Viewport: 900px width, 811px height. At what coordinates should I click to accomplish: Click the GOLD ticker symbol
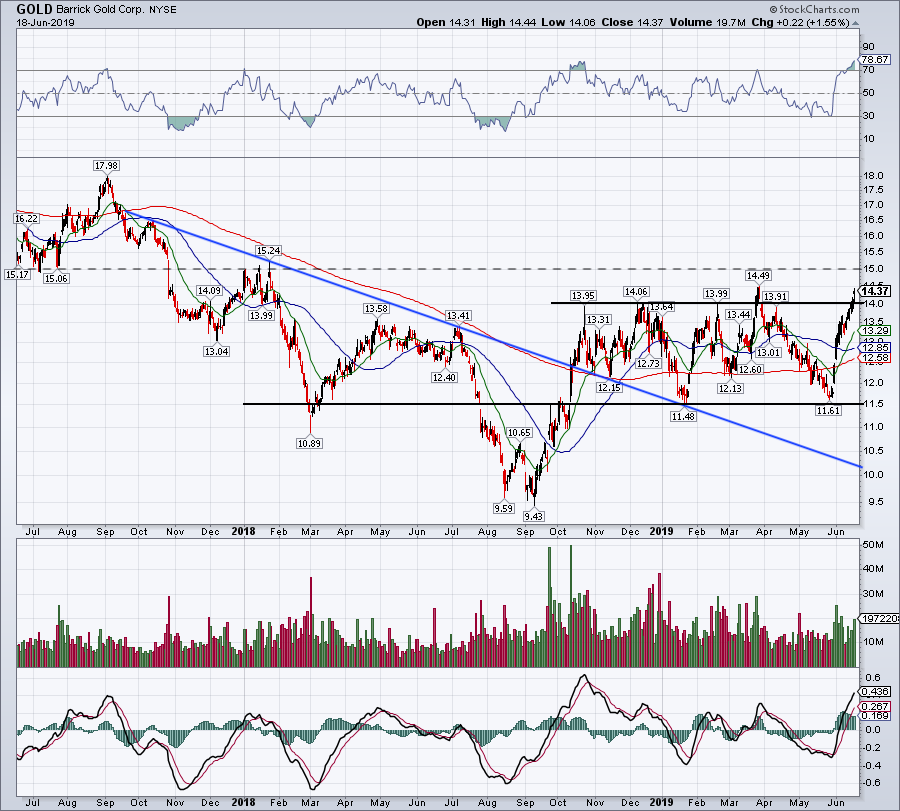click(34, 9)
